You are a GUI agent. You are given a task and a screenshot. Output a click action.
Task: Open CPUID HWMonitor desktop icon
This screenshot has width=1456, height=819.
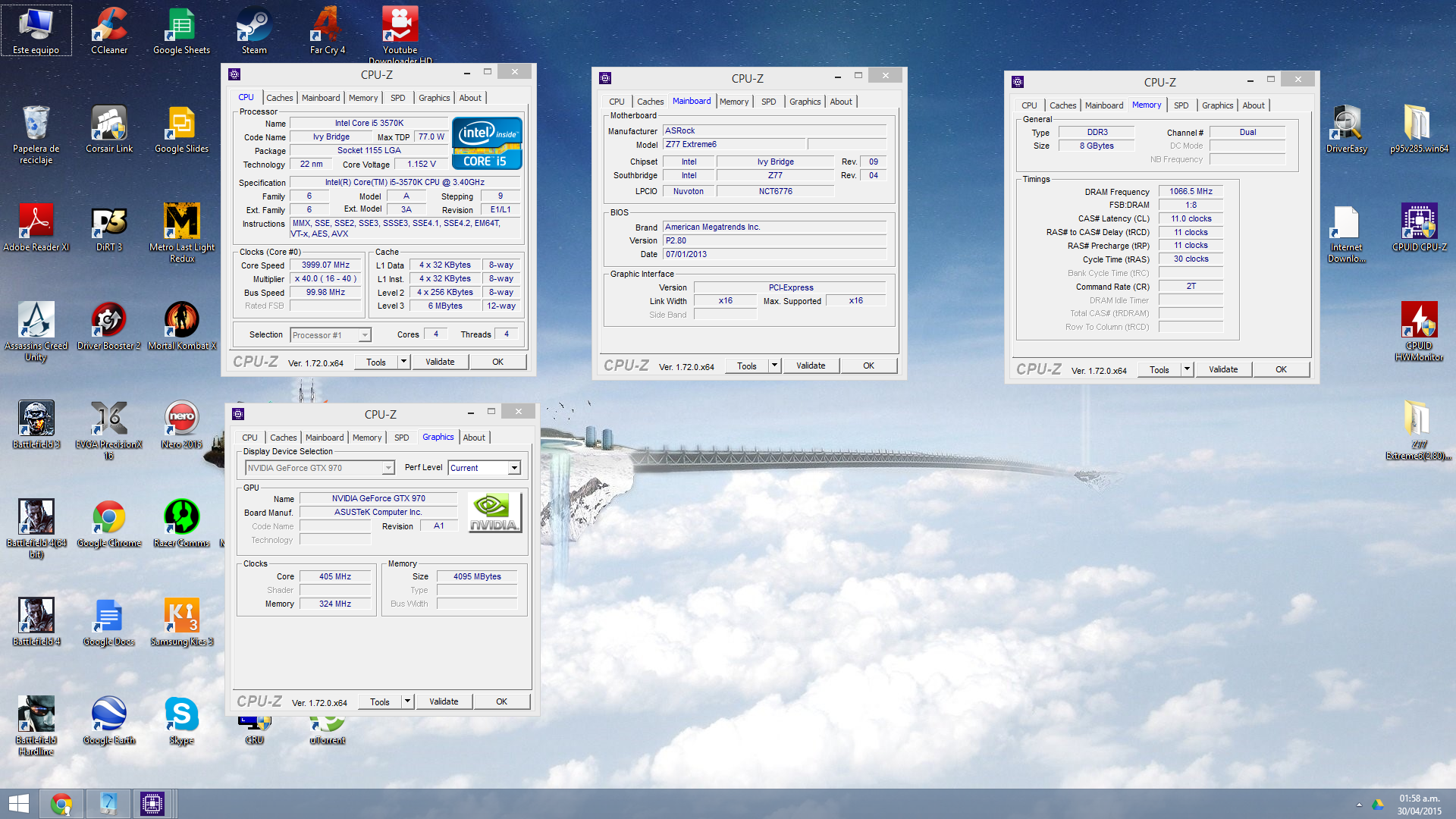click(1419, 331)
